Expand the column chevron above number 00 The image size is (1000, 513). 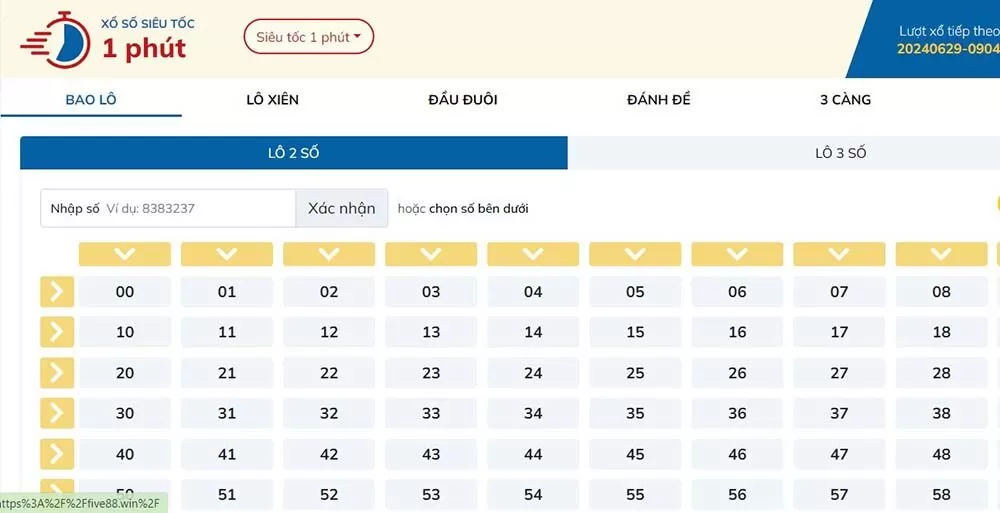[x=125, y=254]
